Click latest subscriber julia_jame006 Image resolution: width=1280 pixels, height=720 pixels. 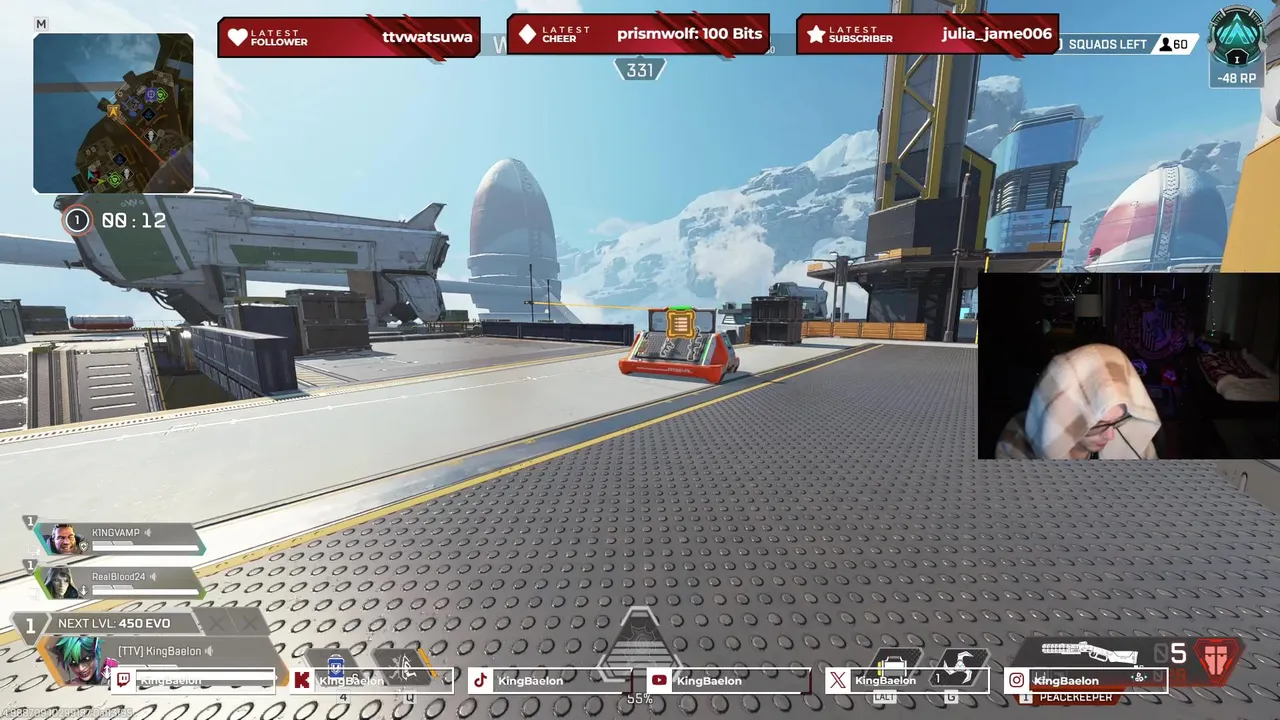[997, 34]
